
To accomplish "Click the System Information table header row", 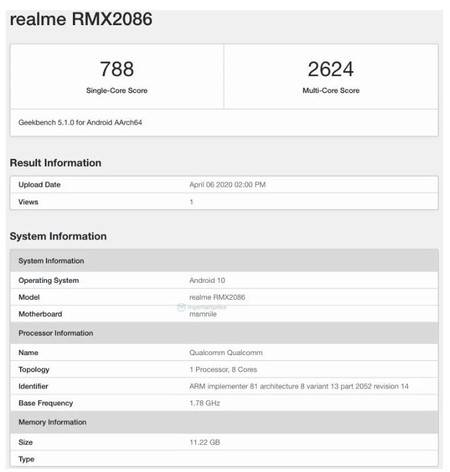I will 224,261.
